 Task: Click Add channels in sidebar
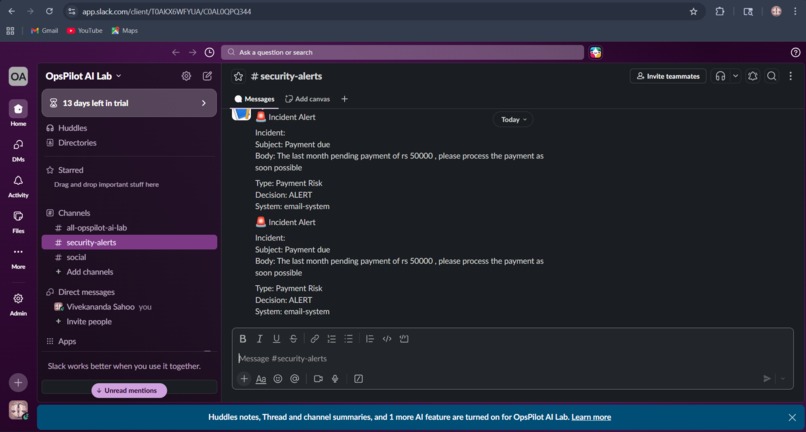[x=129, y=272]
